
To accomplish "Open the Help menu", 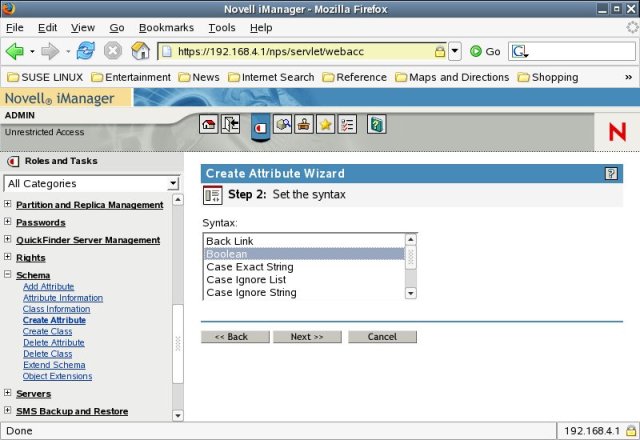I will tap(261, 28).
